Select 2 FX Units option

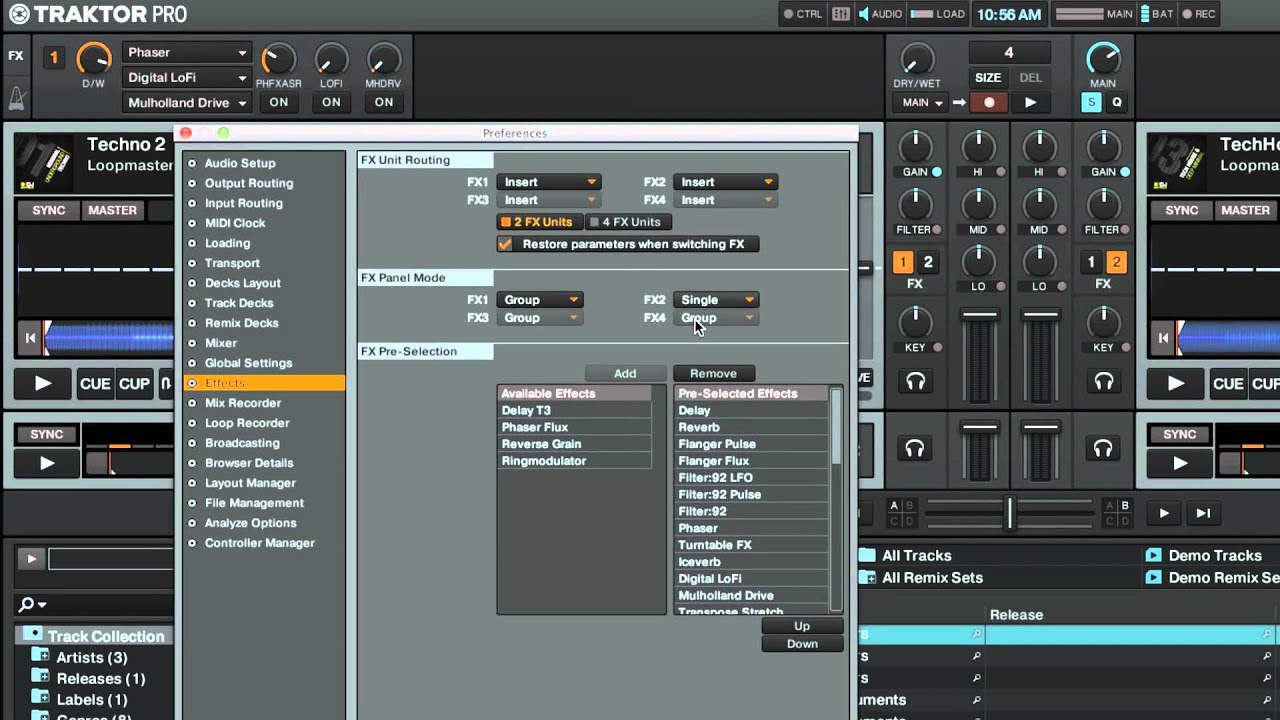[538, 222]
